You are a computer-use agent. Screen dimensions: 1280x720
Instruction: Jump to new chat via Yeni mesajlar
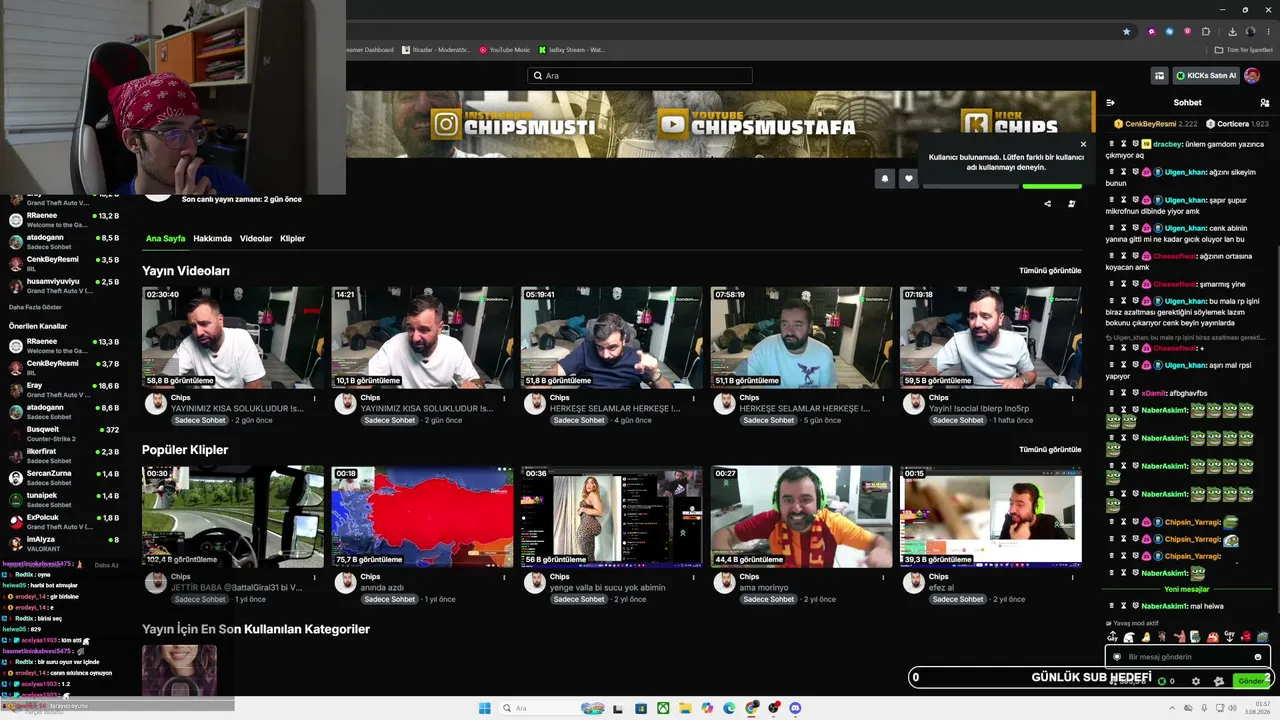click(1186, 589)
